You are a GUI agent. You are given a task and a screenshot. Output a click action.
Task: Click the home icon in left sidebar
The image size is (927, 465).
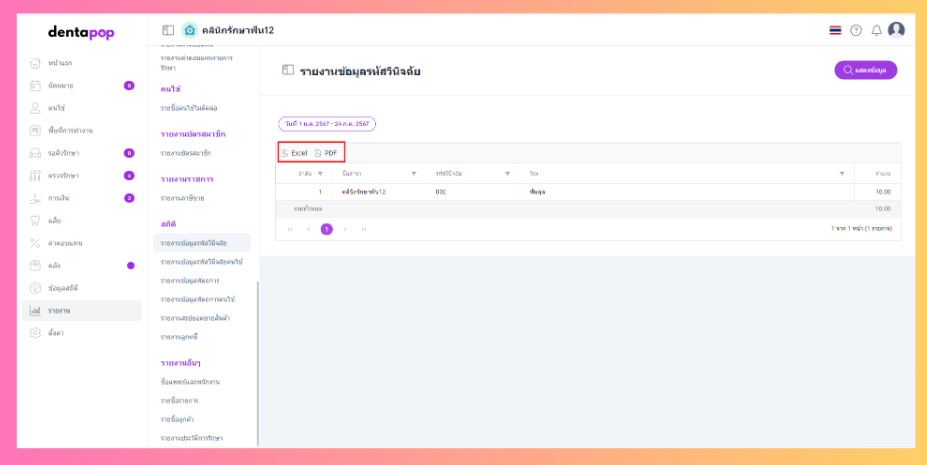click(x=35, y=63)
